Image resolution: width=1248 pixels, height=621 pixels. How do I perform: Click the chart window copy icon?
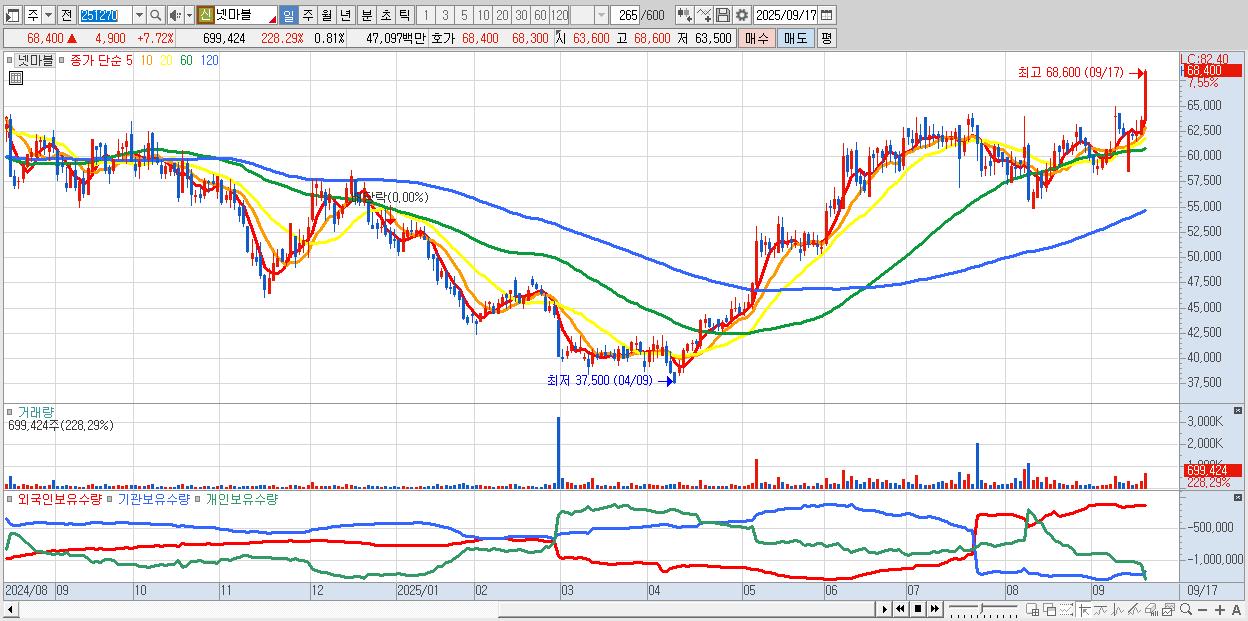[1168, 610]
